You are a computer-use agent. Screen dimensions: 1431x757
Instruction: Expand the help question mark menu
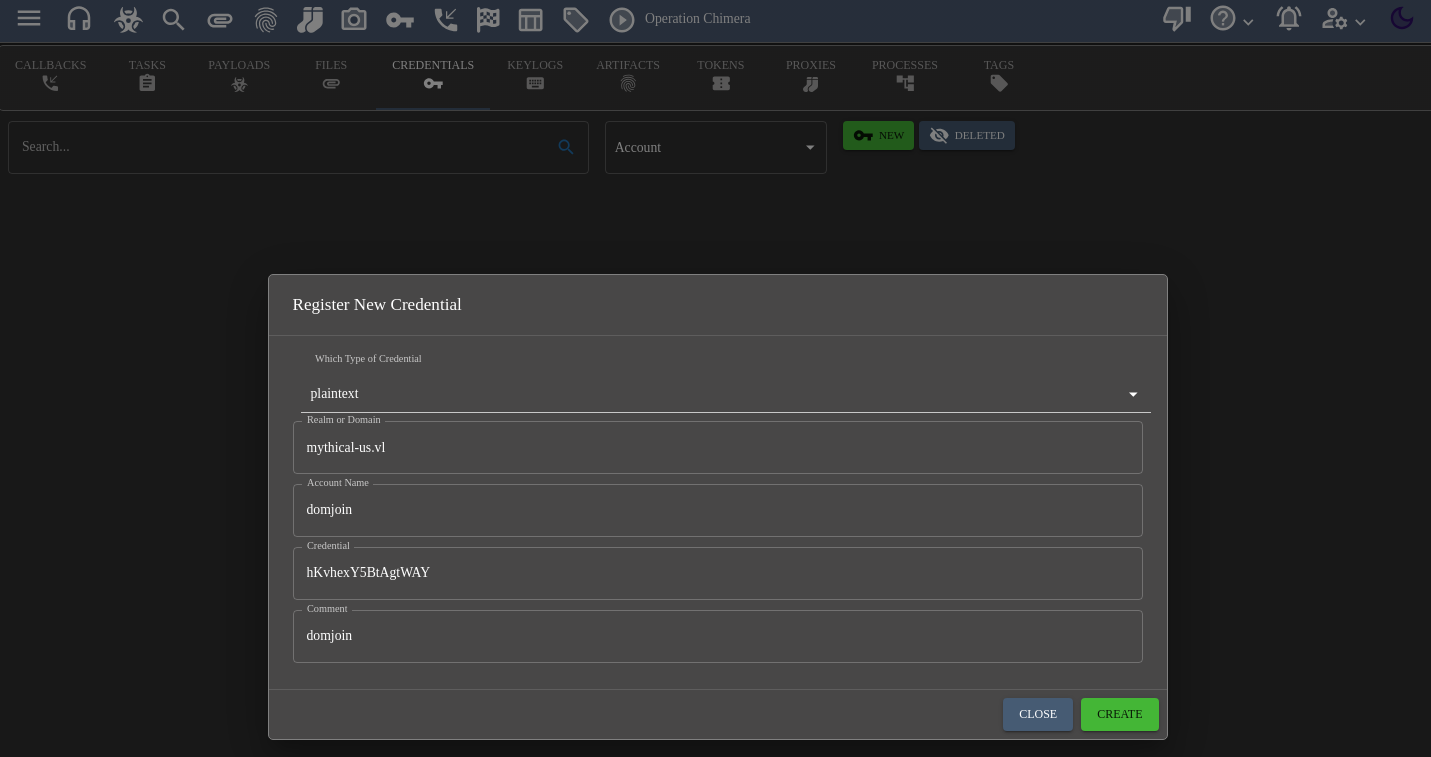coord(1232,18)
